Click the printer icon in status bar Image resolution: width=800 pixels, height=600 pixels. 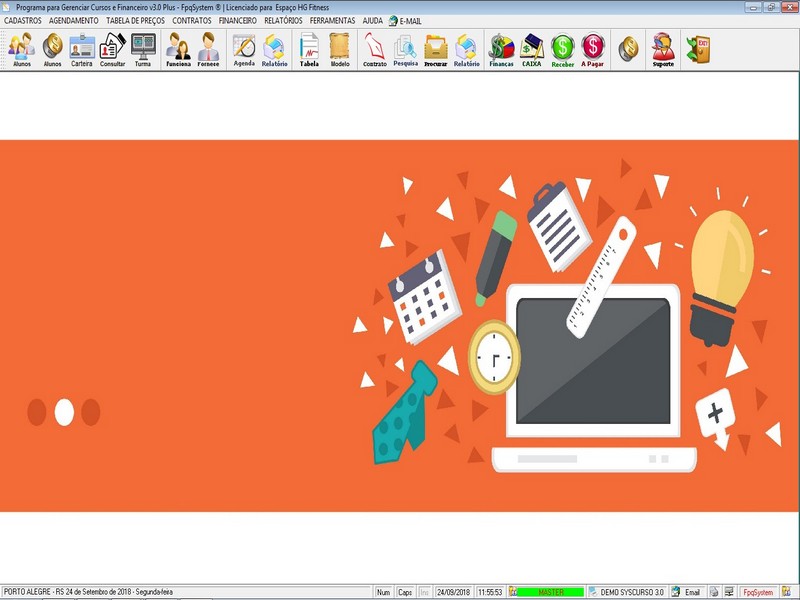pos(714,592)
